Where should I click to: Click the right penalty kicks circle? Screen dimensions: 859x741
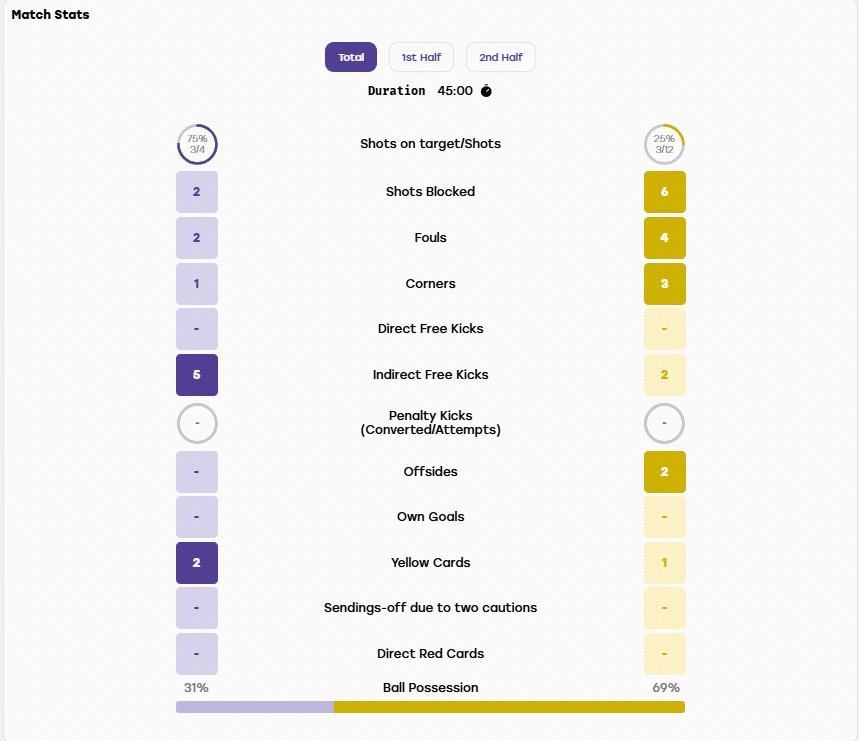pyautogui.click(x=665, y=423)
